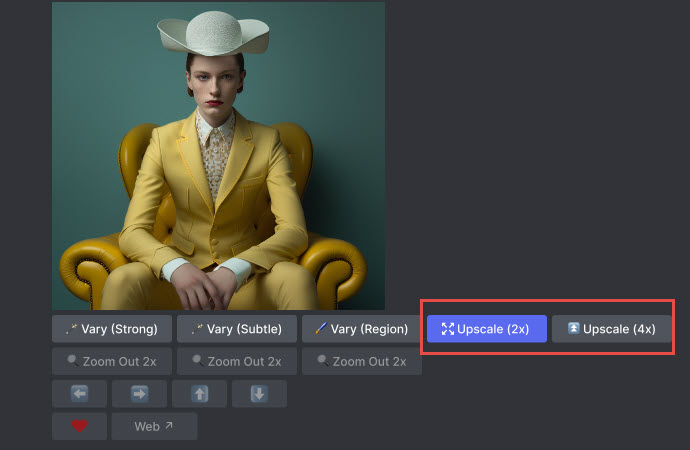Choose Vary (Subtle) for the image

[x=237, y=329]
